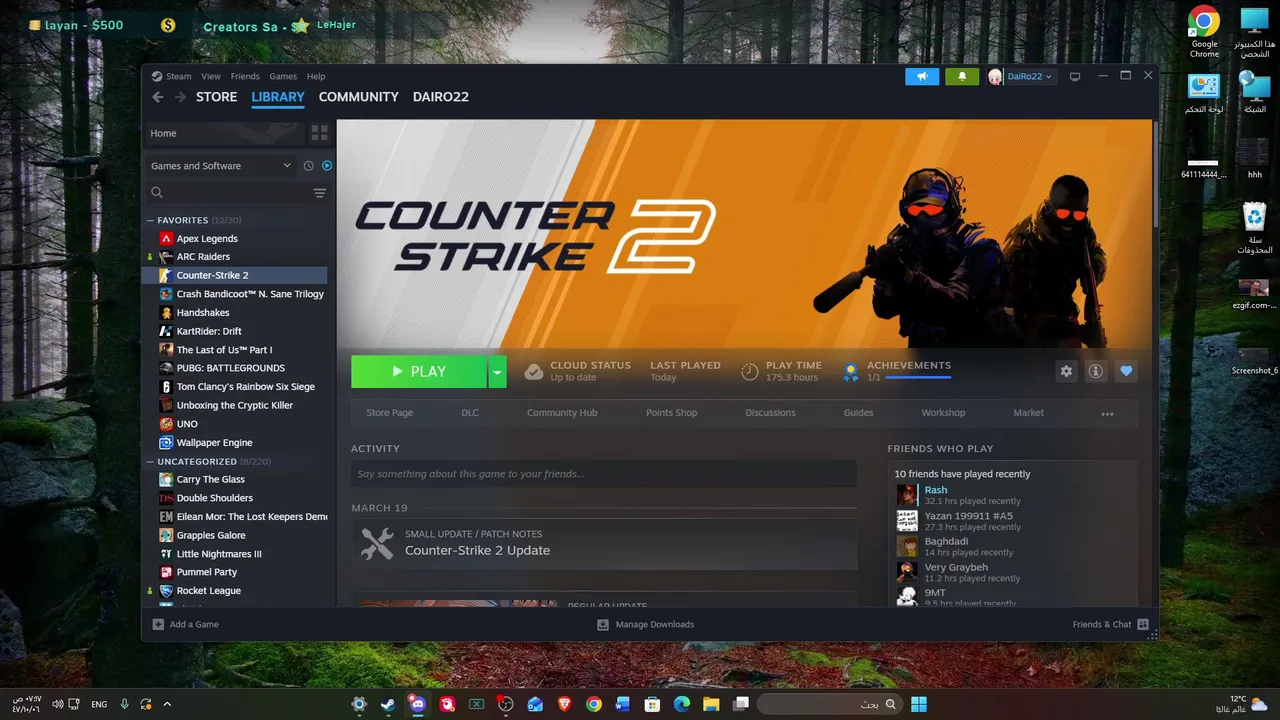The height and width of the screenshot is (720, 1280).
Task: Toggle the favorite heart for Counter-Strike 2
Action: [1126, 371]
